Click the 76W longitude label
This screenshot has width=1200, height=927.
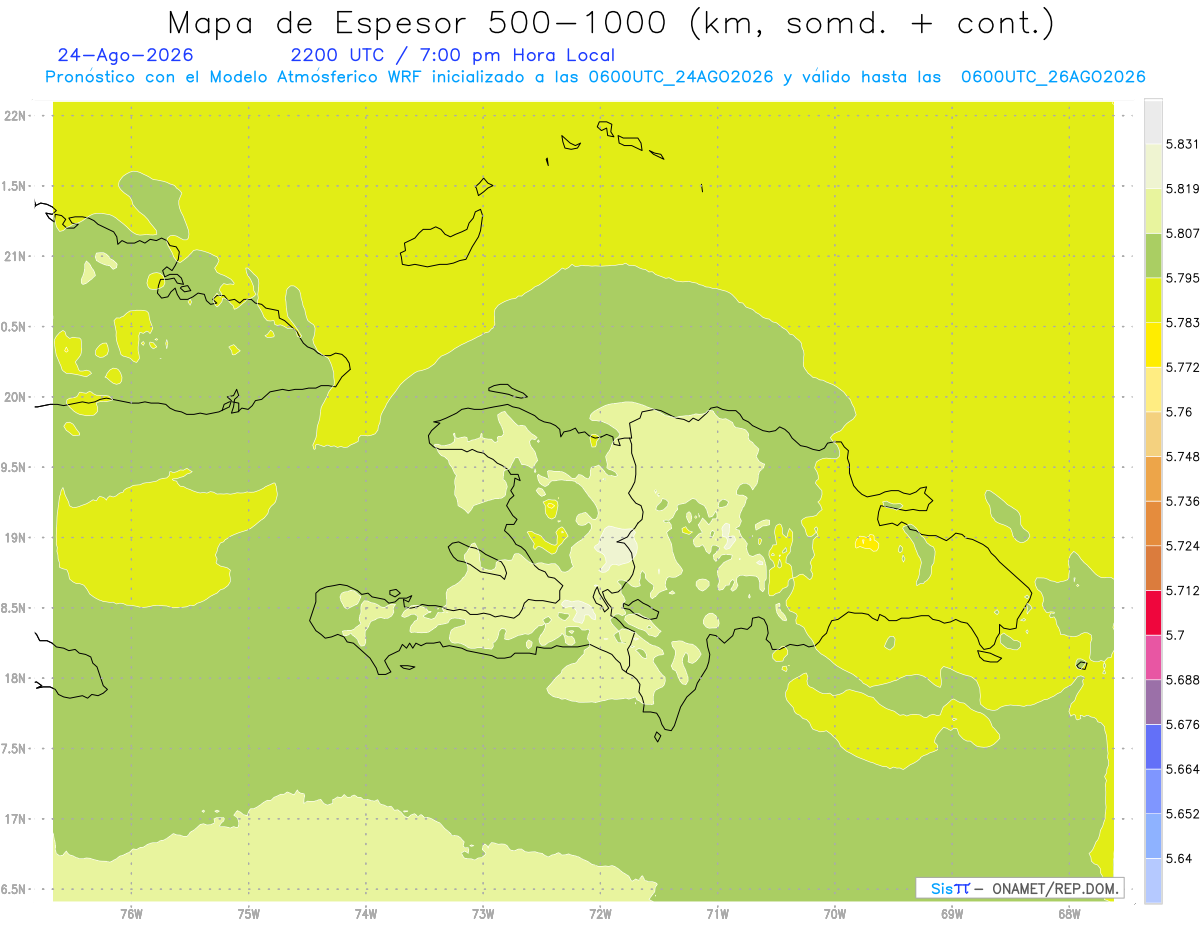(x=131, y=913)
